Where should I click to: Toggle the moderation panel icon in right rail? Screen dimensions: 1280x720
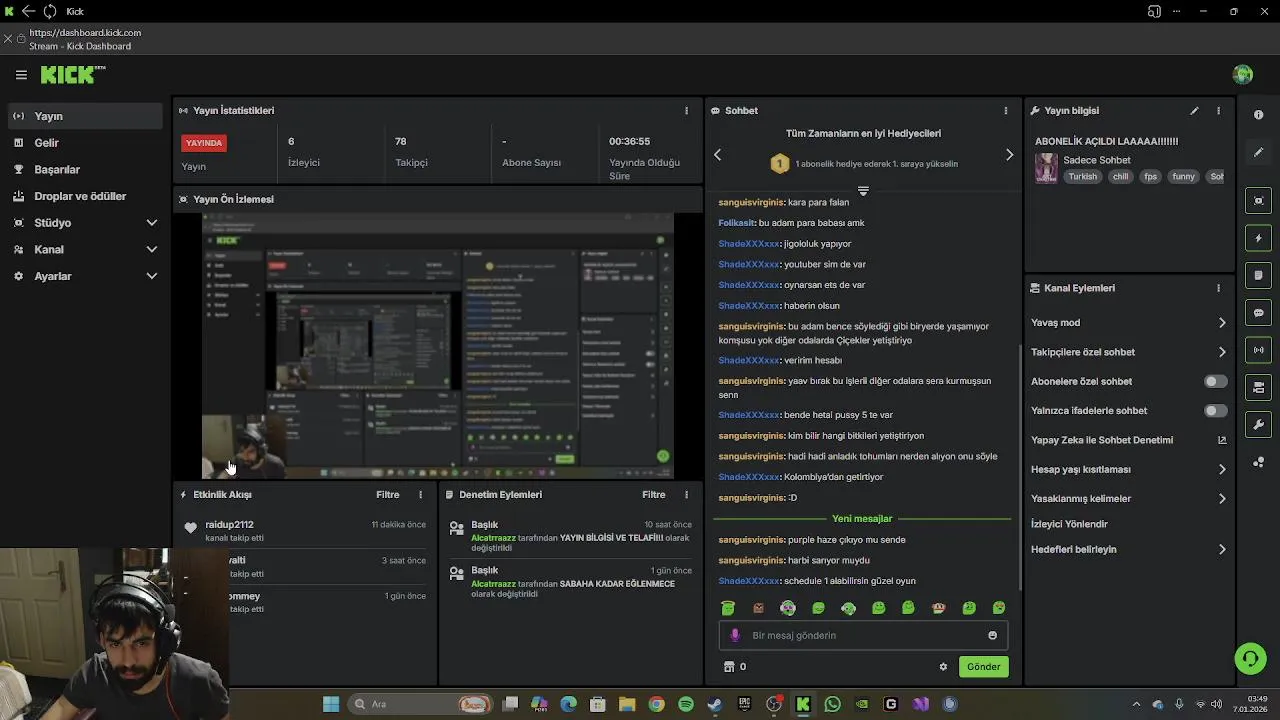pos(1258,387)
